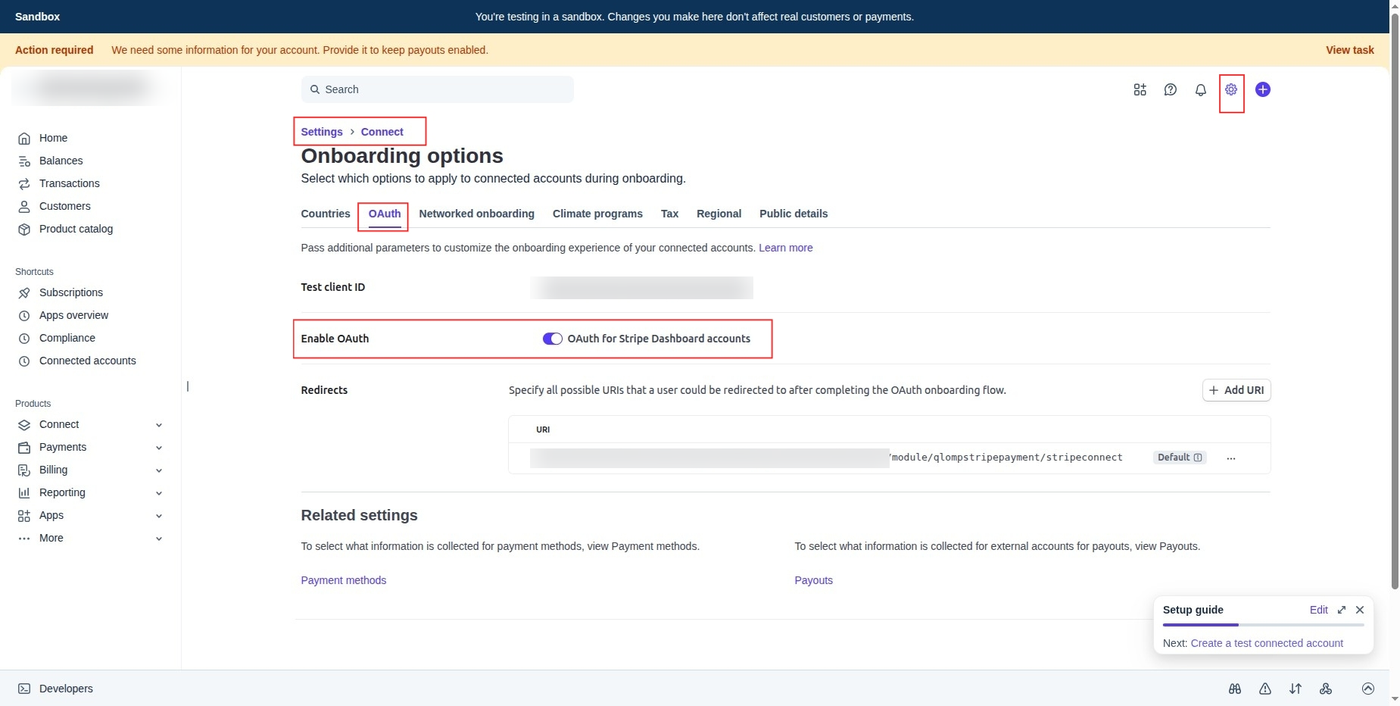
Task: Click View task in the banner
Action: tap(1350, 50)
